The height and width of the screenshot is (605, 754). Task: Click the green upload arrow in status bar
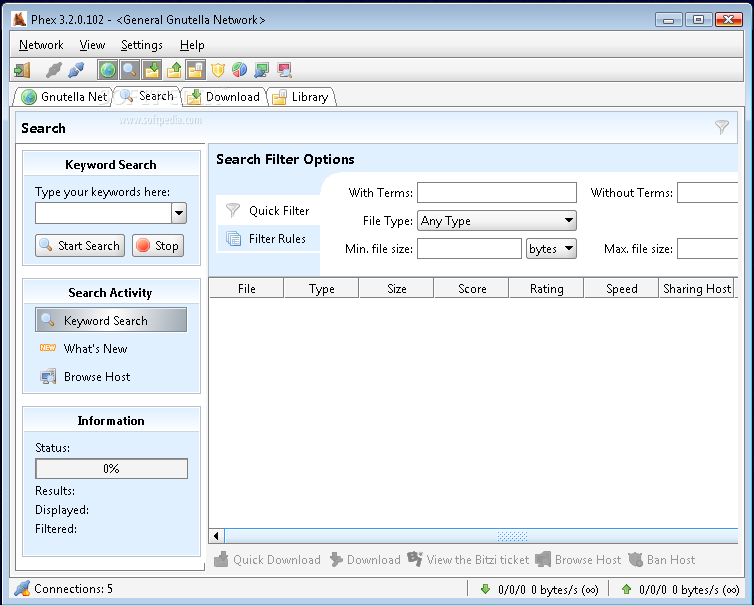(x=626, y=589)
